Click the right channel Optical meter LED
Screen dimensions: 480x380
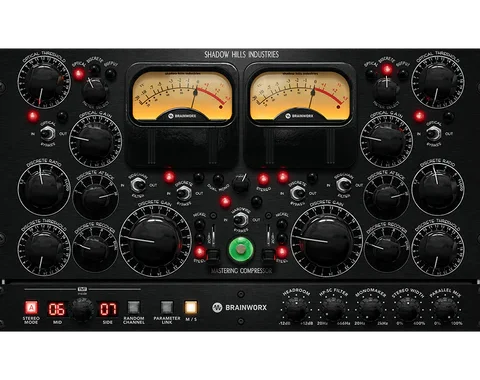click(x=371, y=74)
